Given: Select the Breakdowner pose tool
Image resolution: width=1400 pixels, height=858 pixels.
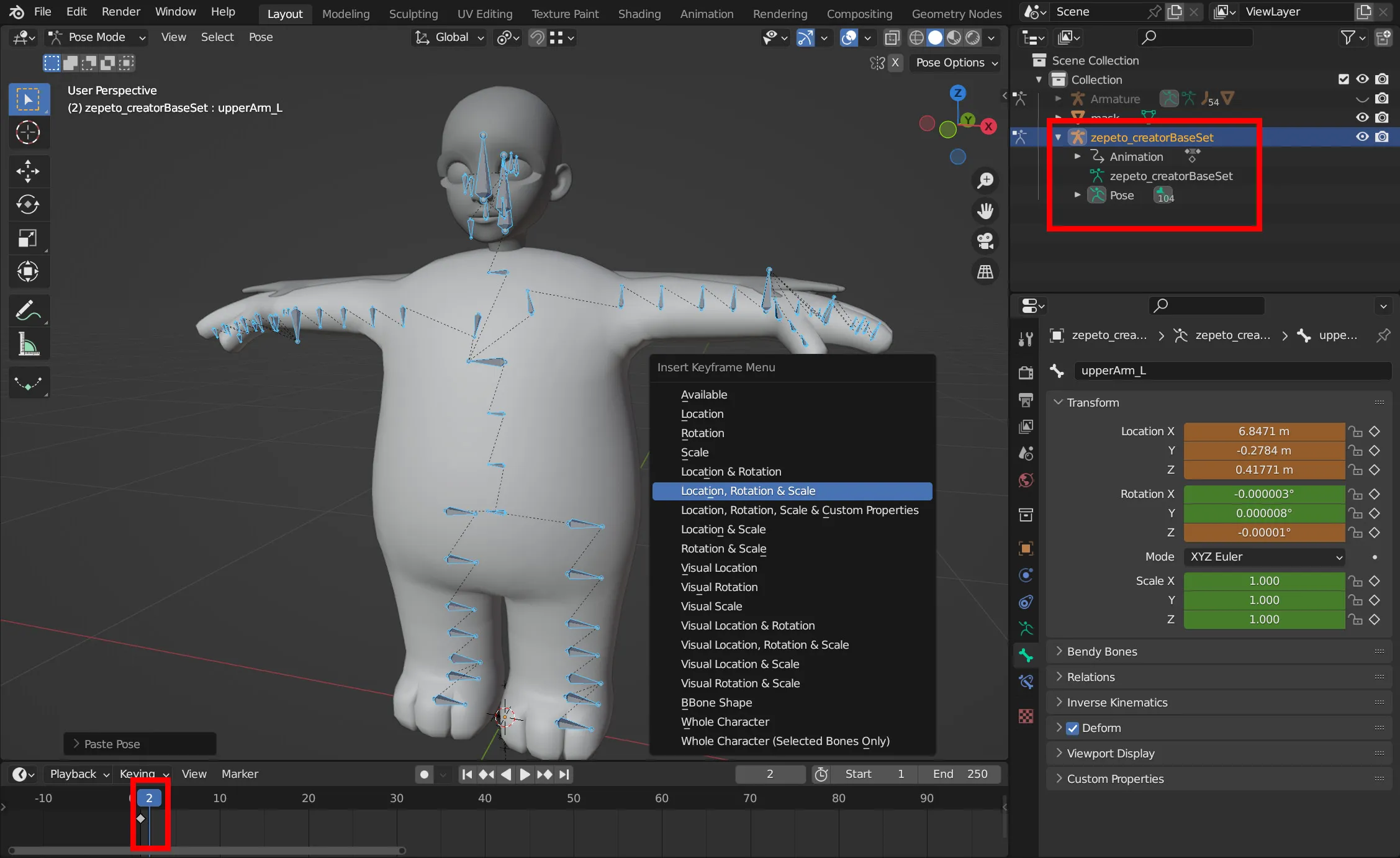Looking at the screenshot, I should click(29, 382).
